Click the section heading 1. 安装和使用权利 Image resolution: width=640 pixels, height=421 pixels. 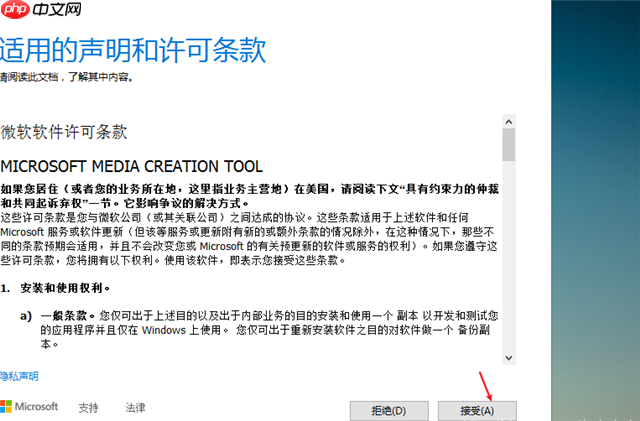(x=55, y=288)
